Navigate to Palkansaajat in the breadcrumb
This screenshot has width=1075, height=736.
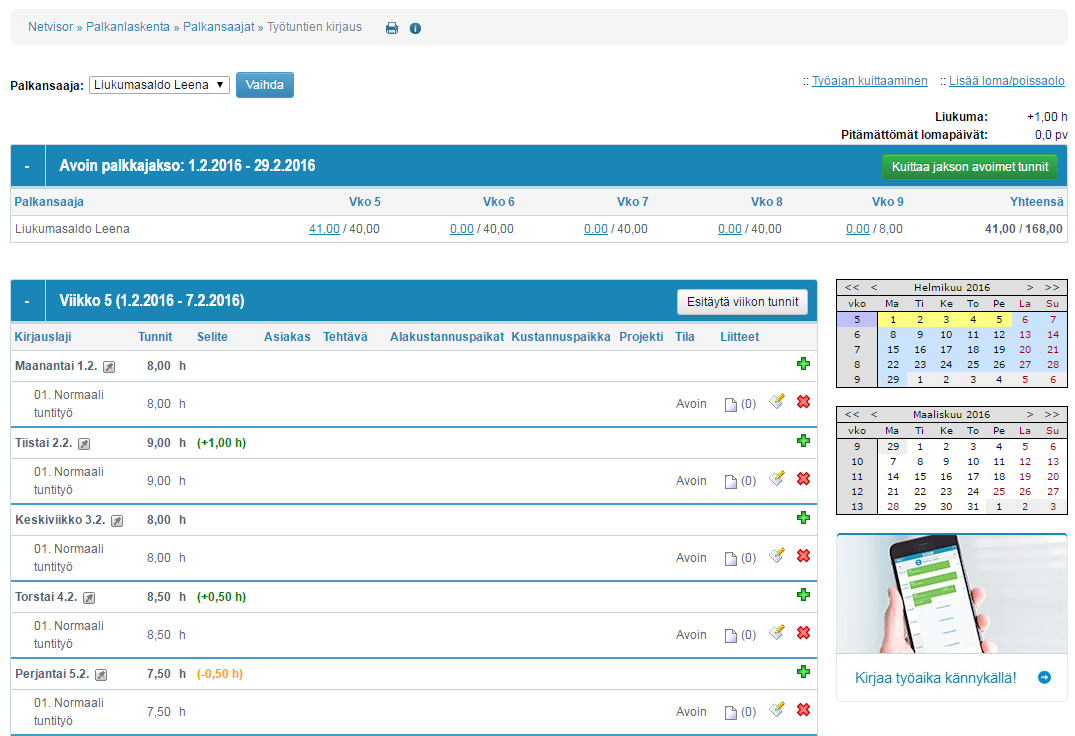[218, 27]
